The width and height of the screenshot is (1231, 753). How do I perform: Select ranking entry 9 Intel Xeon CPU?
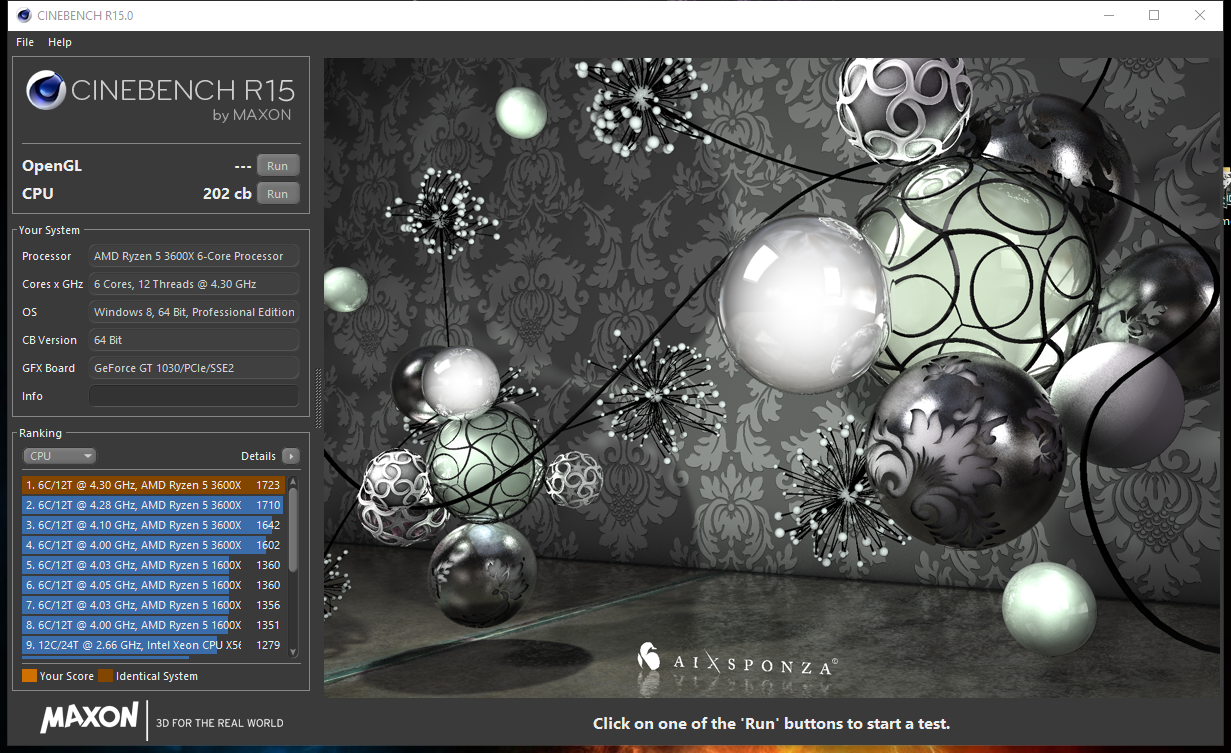tap(153, 645)
